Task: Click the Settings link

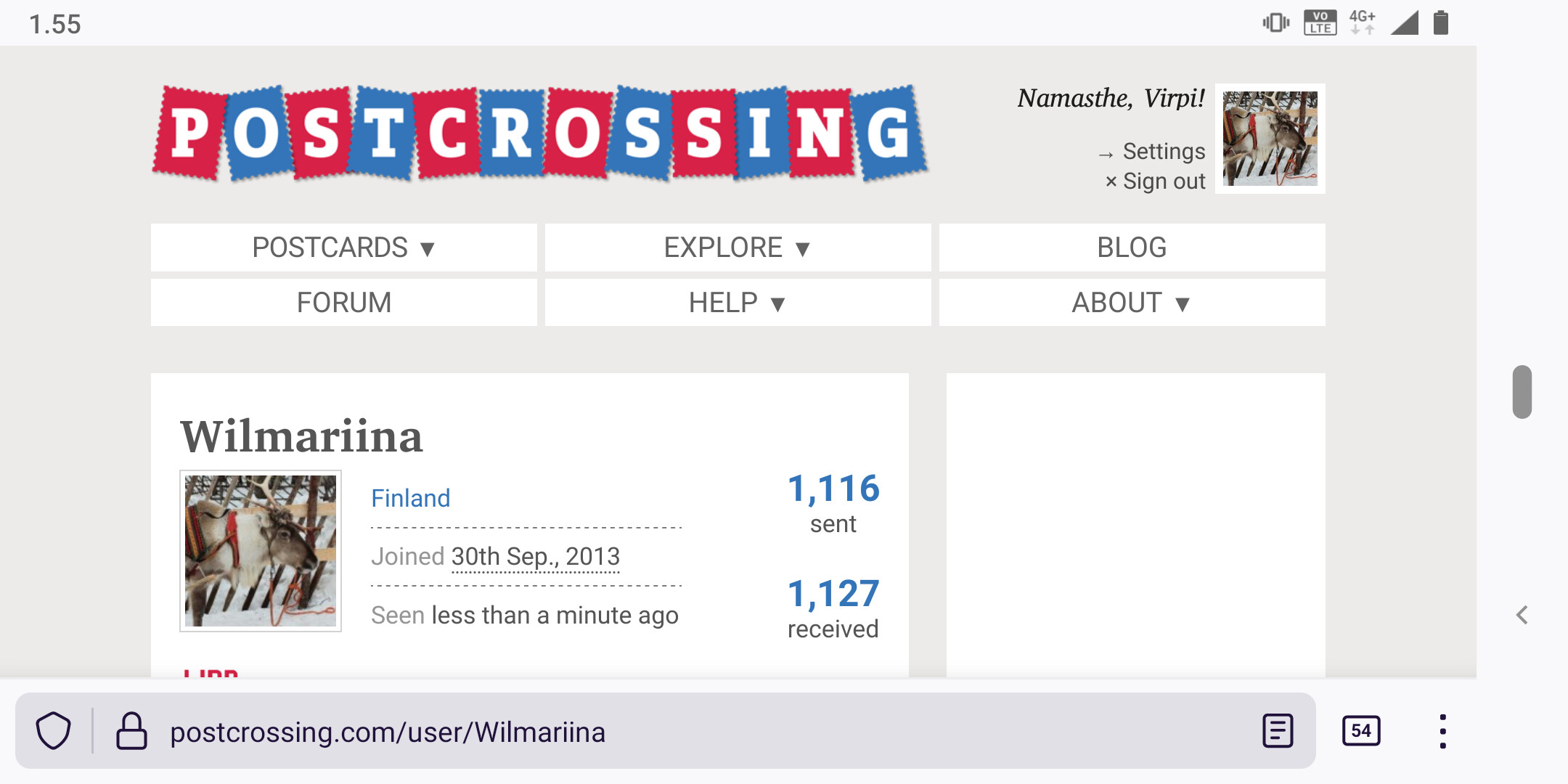Action: (1163, 152)
